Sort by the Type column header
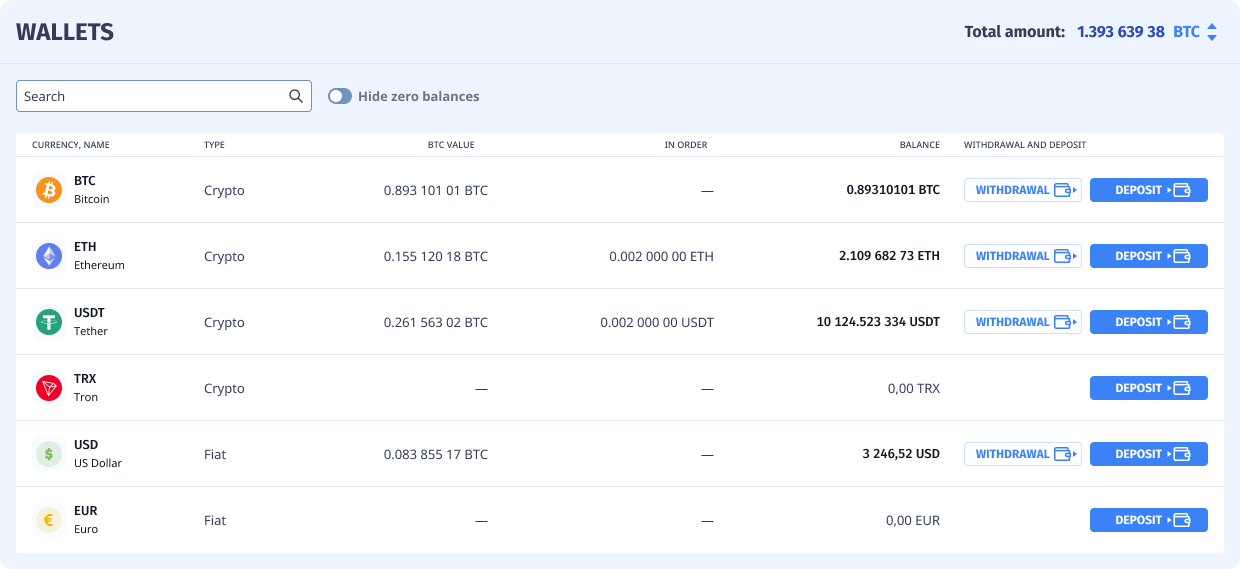This screenshot has width=1240, height=569. [x=214, y=145]
